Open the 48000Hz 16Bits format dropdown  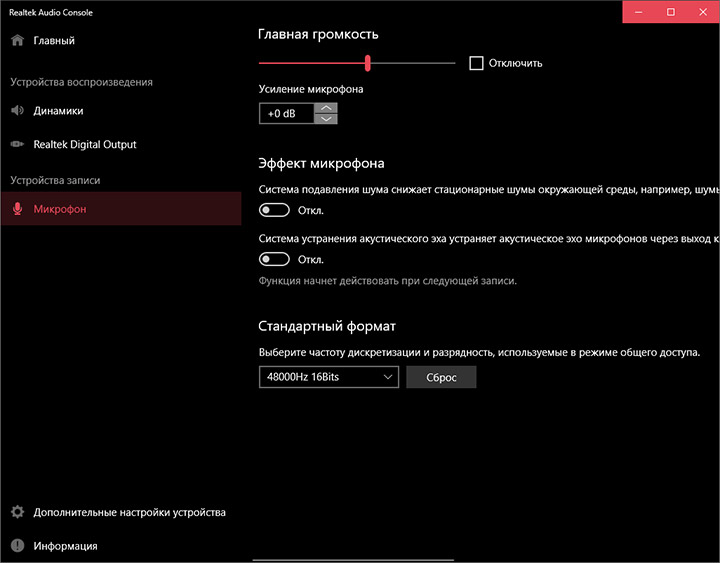329,377
